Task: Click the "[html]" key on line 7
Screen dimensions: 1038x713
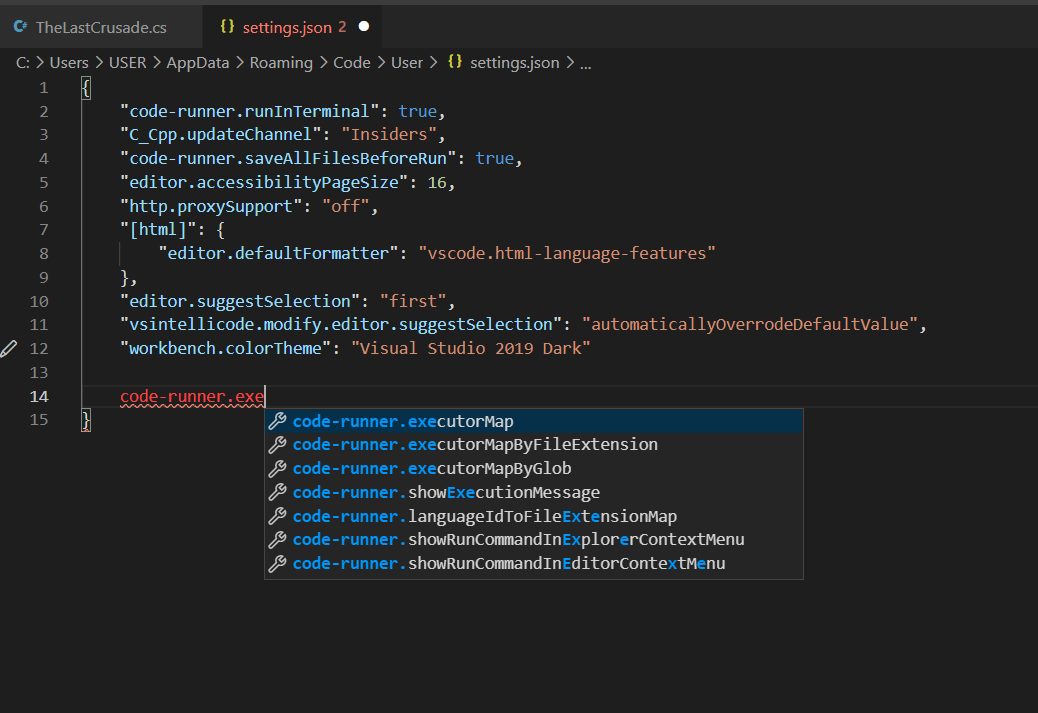Action: (x=158, y=230)
